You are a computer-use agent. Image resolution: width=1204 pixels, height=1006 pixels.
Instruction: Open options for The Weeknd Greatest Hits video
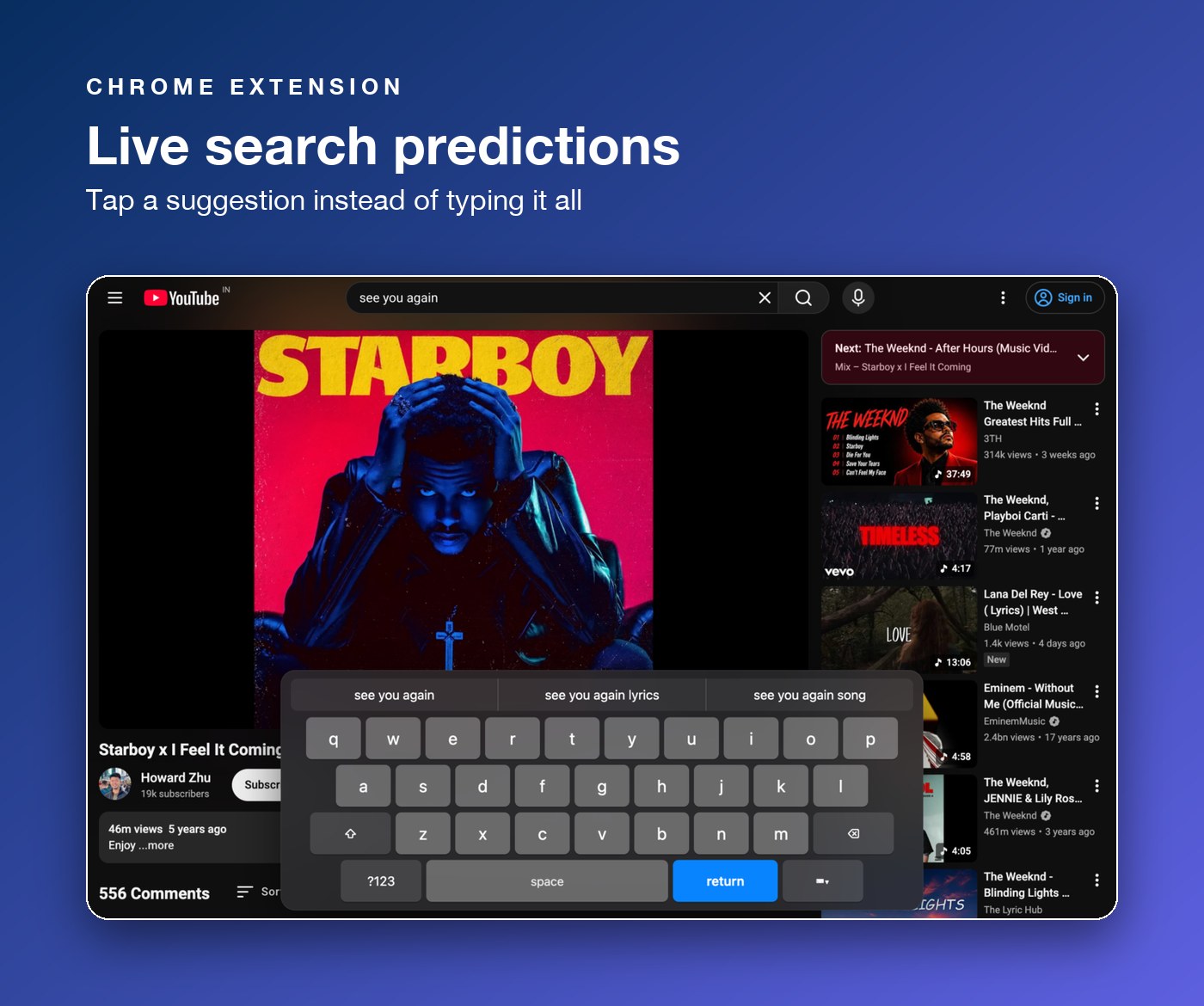[x=1096, y=408]
